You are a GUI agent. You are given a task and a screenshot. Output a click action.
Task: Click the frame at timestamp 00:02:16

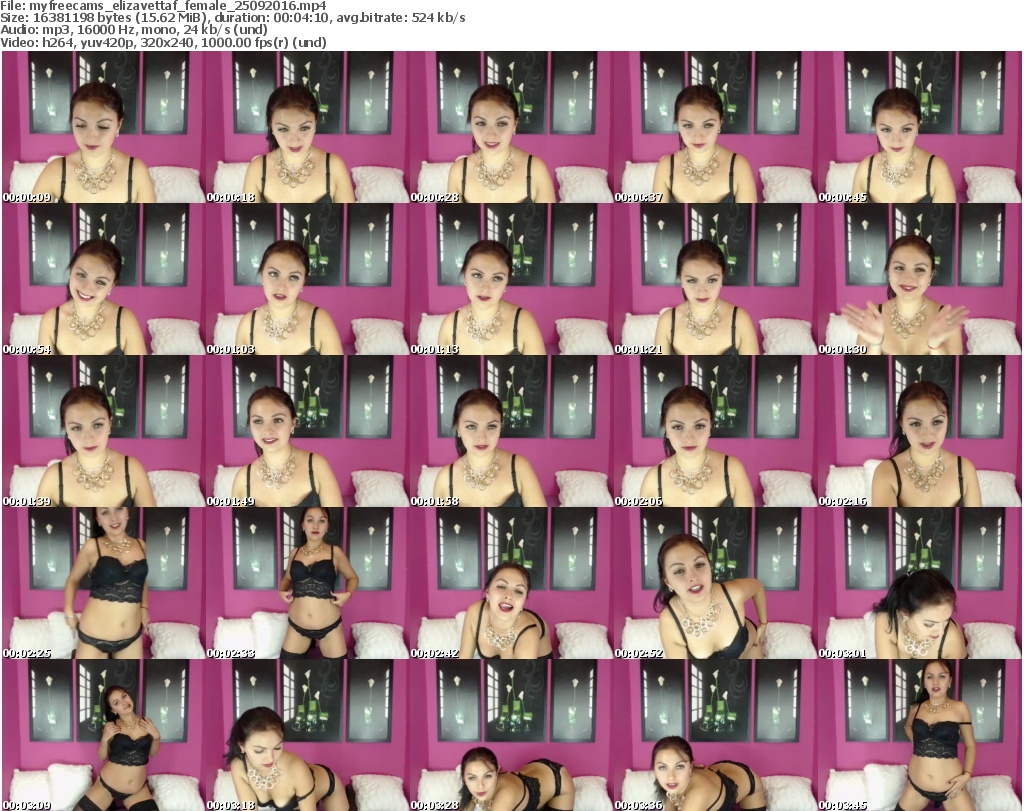click(919, 431)
